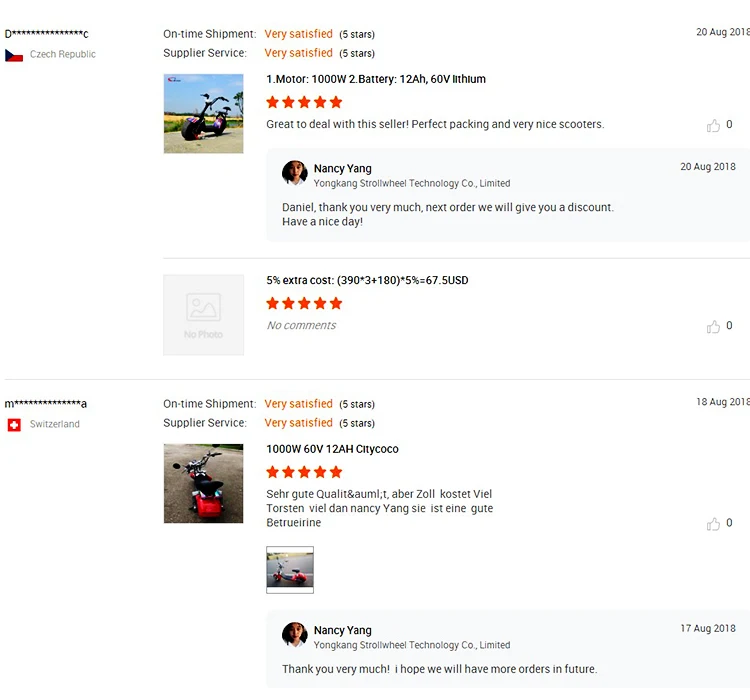750x700 pixels.
Task: Open the '1000W 60V 12AH Citycoco' product link
Action: coord(332,449)
